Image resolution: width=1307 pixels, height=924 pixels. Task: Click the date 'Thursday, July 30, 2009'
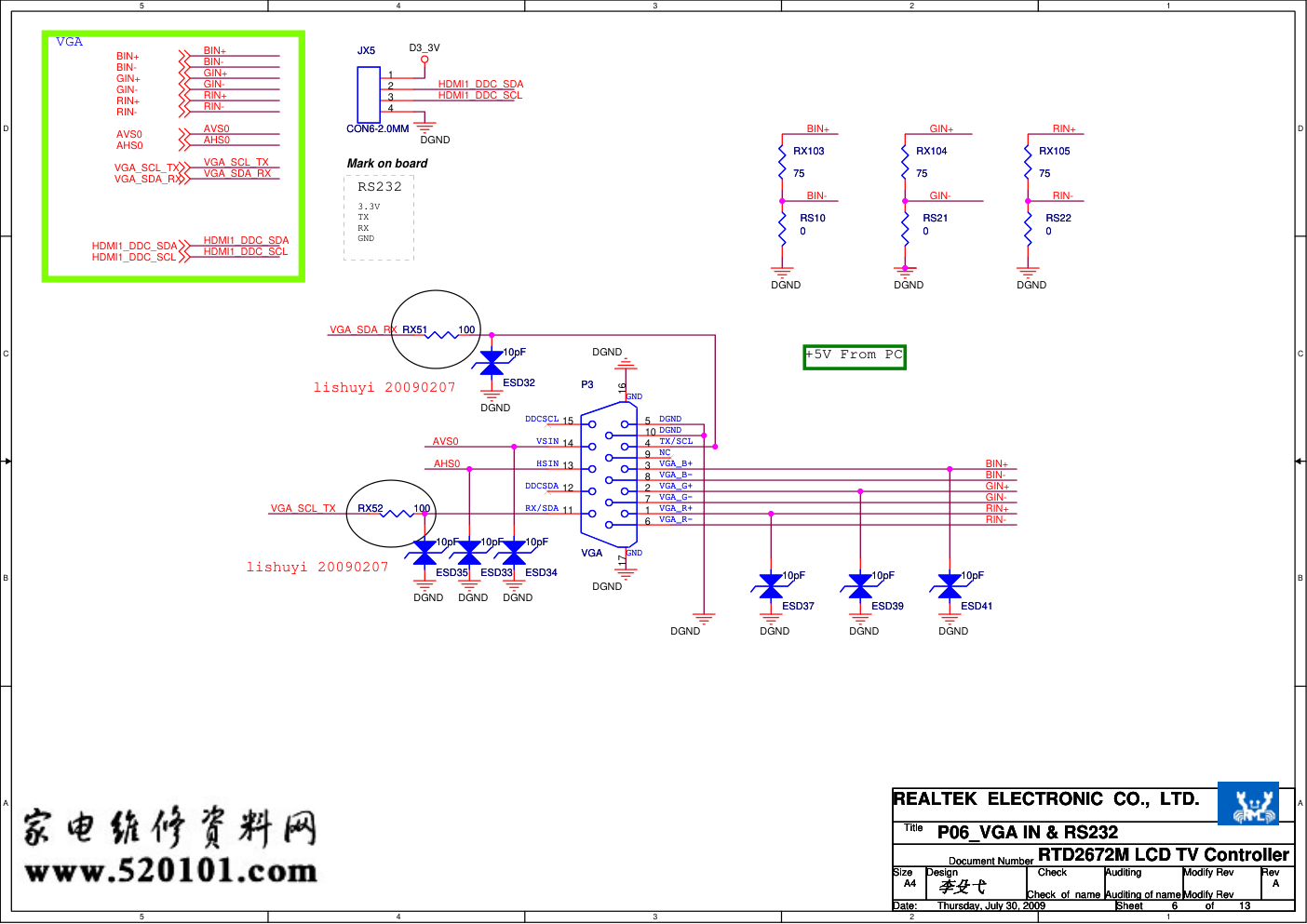(x=991, y=906)
